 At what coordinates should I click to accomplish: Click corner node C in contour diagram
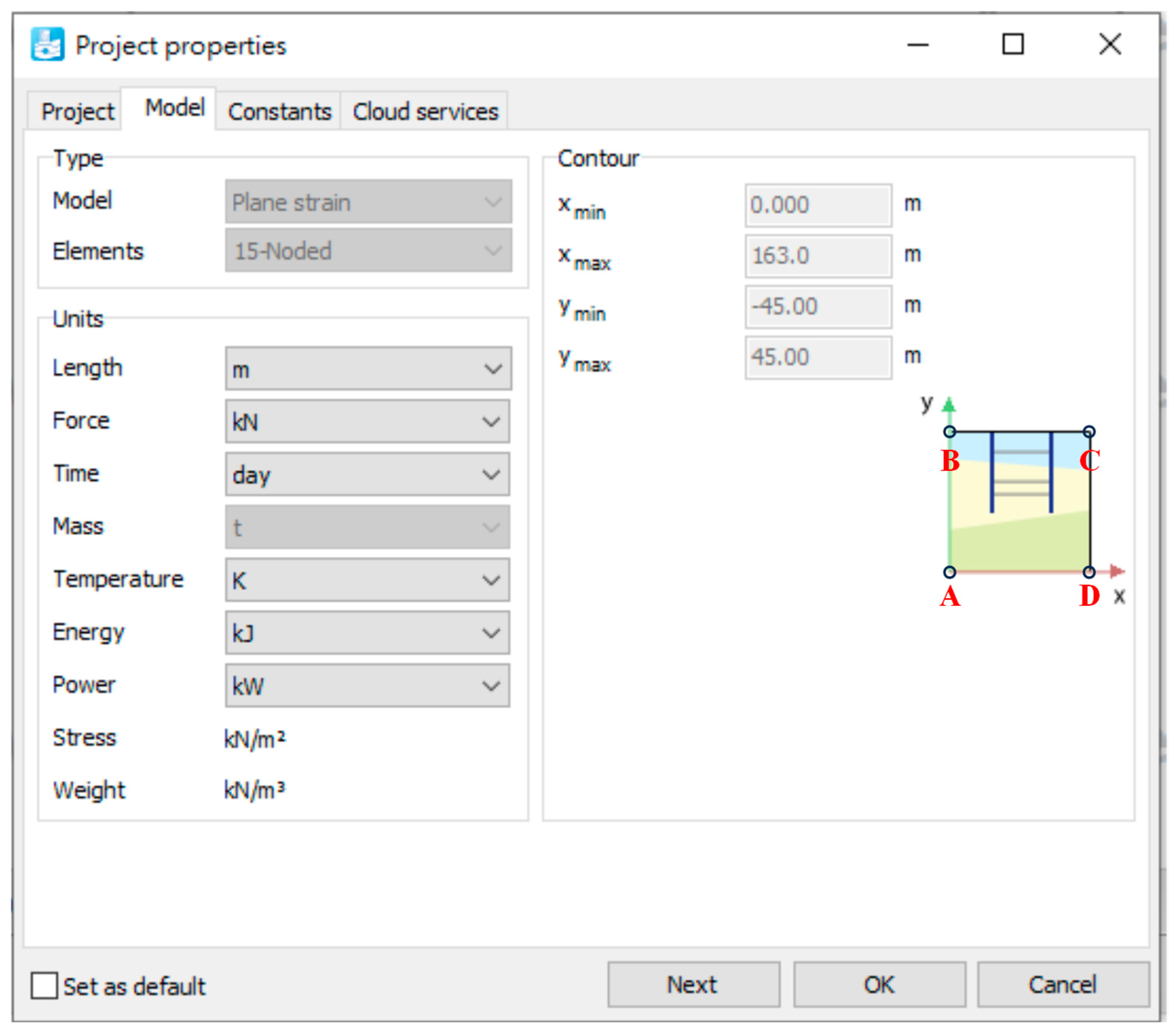(x=1089, y=431)
